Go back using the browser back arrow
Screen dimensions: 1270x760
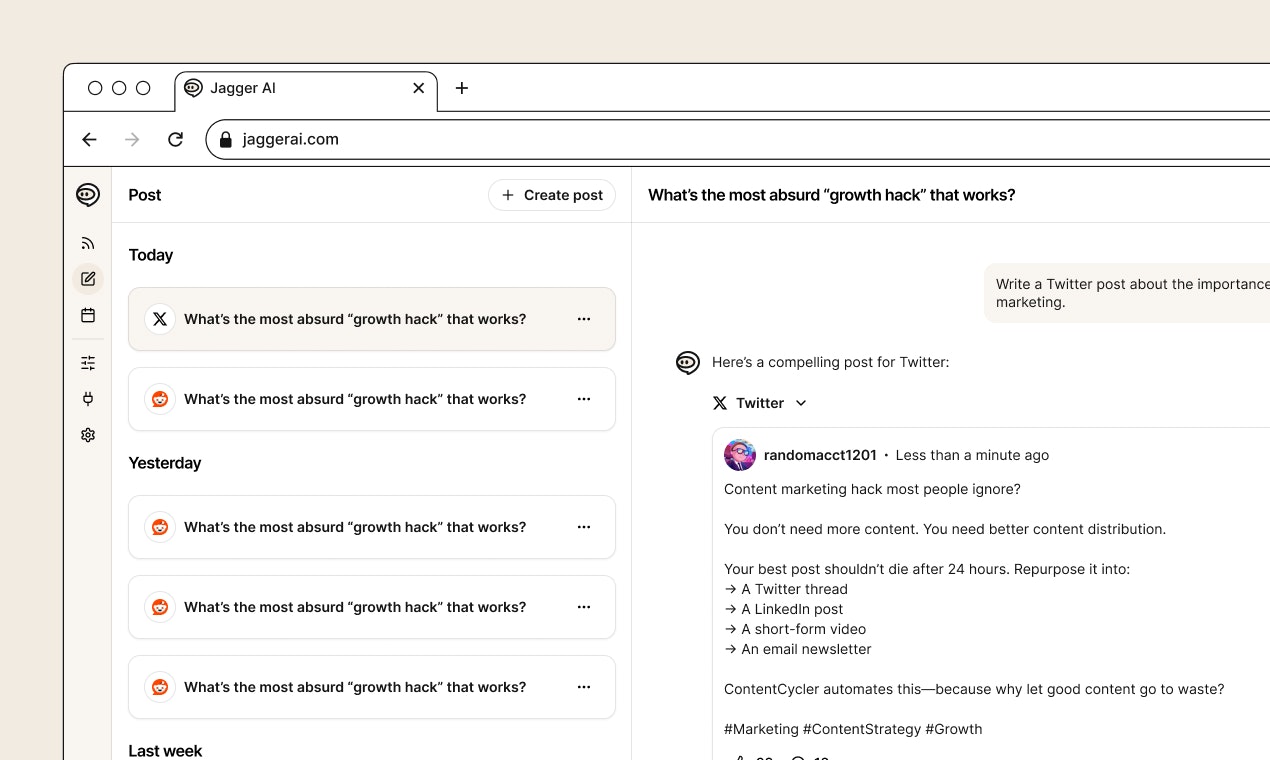tap(89, 139)
